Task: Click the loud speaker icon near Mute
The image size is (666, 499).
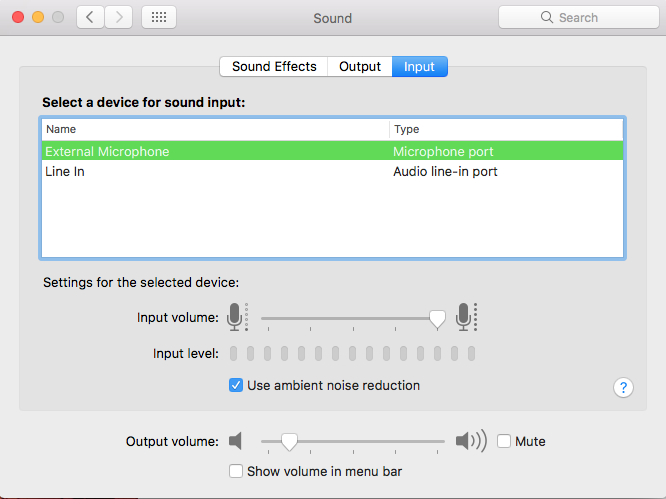Action: [471, 441]
